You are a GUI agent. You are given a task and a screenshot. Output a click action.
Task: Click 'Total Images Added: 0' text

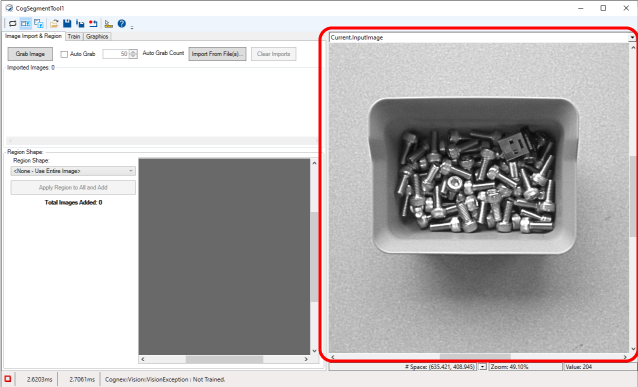(73, 202)
